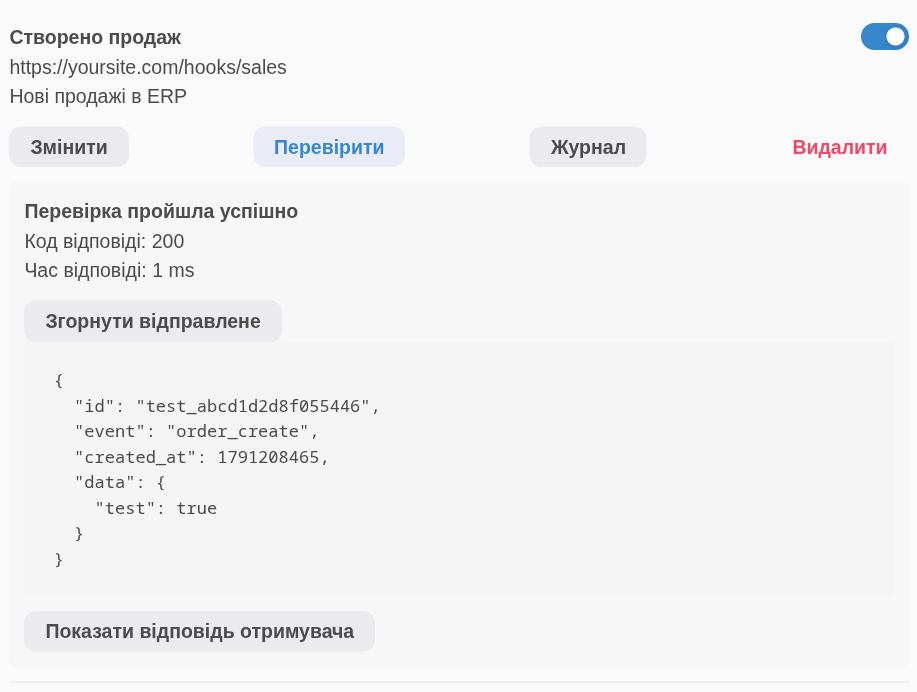Click 'Час відповіді: 1 ms' line
Image resolution: width=917 pixels, height=692 pixels.
pyautogui.click(x=109, y=270)
